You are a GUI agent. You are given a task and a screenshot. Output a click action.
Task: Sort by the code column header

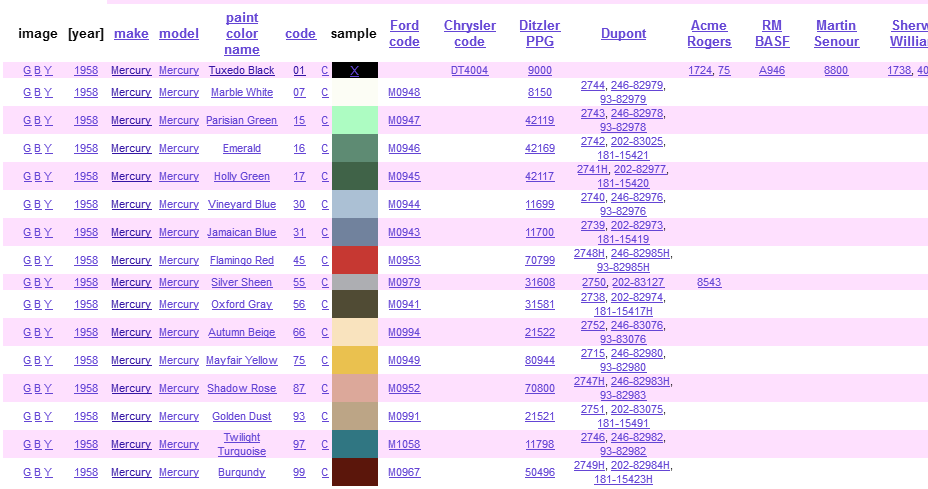(300, 34)
